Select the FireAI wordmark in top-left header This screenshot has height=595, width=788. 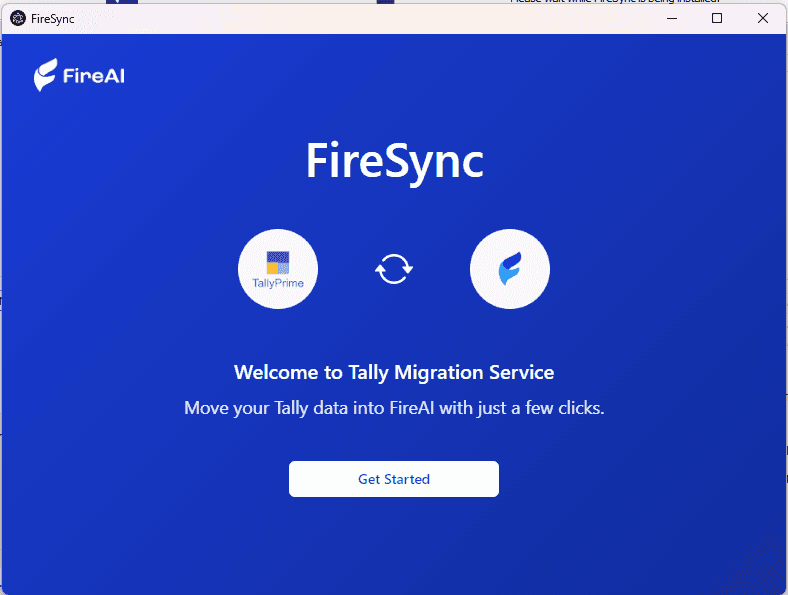tap(93, 77)
